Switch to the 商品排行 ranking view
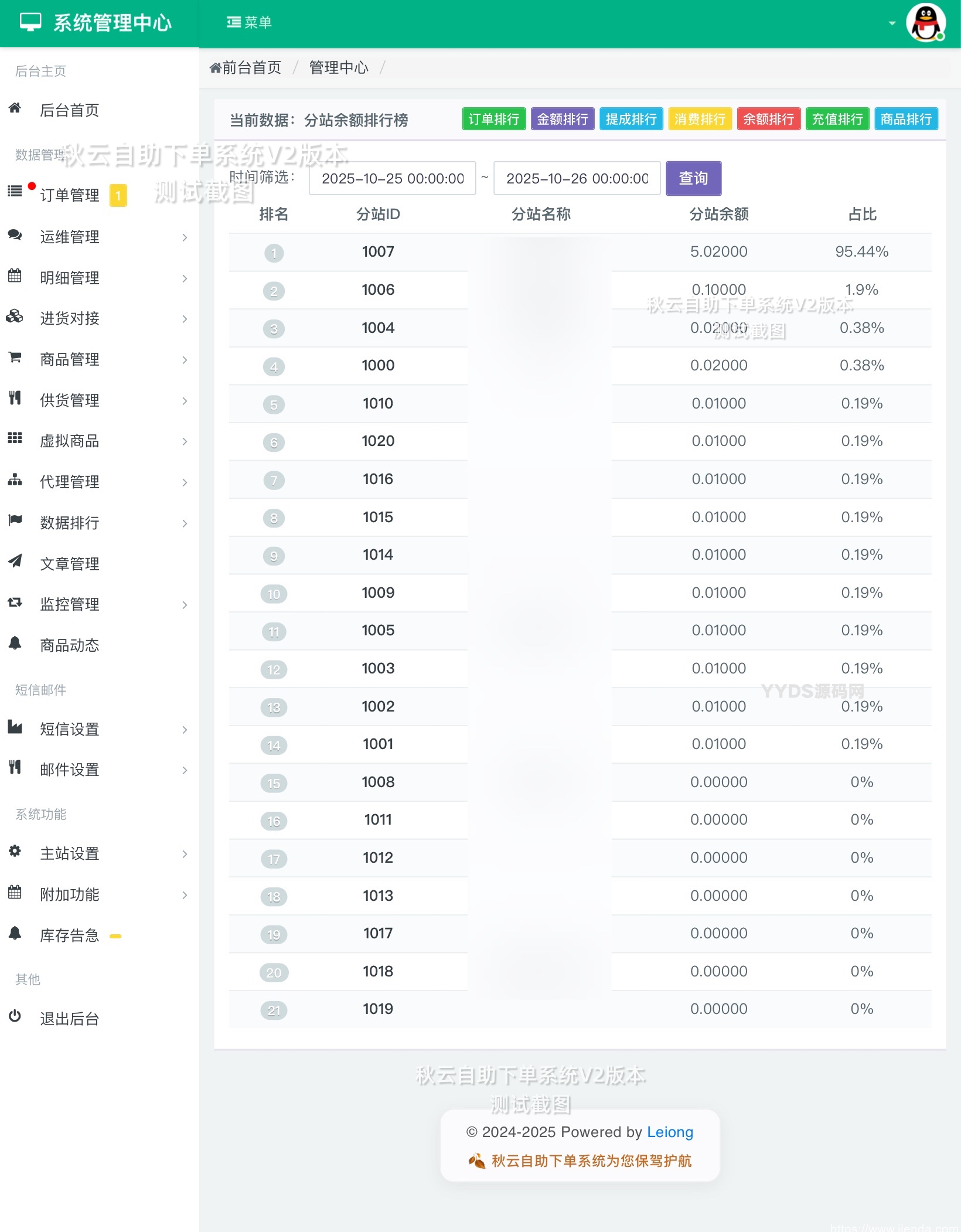 (905, 119)
